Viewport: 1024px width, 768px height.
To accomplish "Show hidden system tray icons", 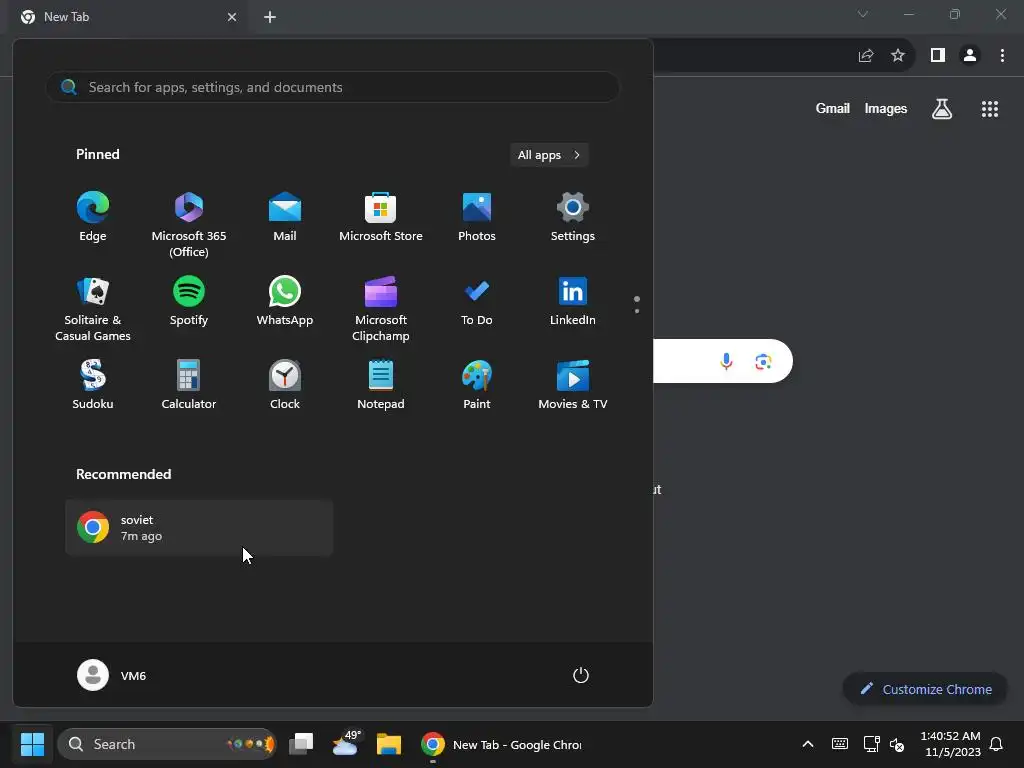I will tap(808, 744).
